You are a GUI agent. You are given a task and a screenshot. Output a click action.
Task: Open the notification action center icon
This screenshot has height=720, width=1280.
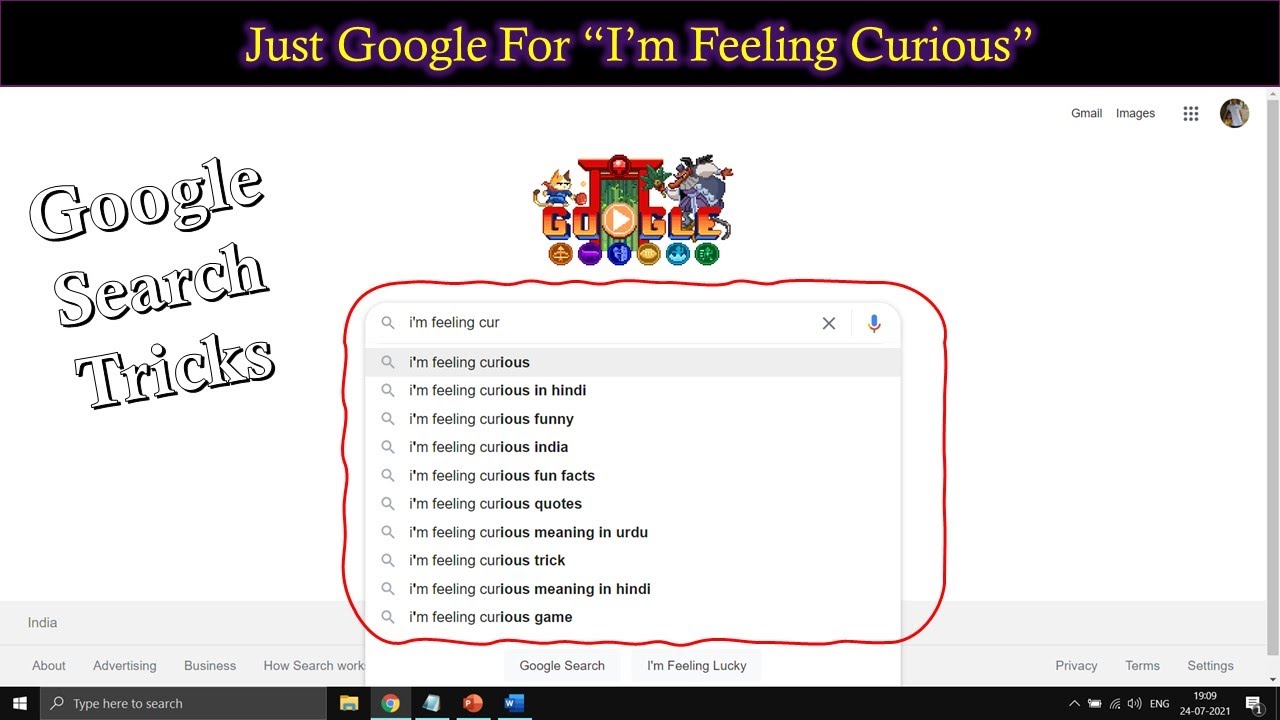point(1253,704)
